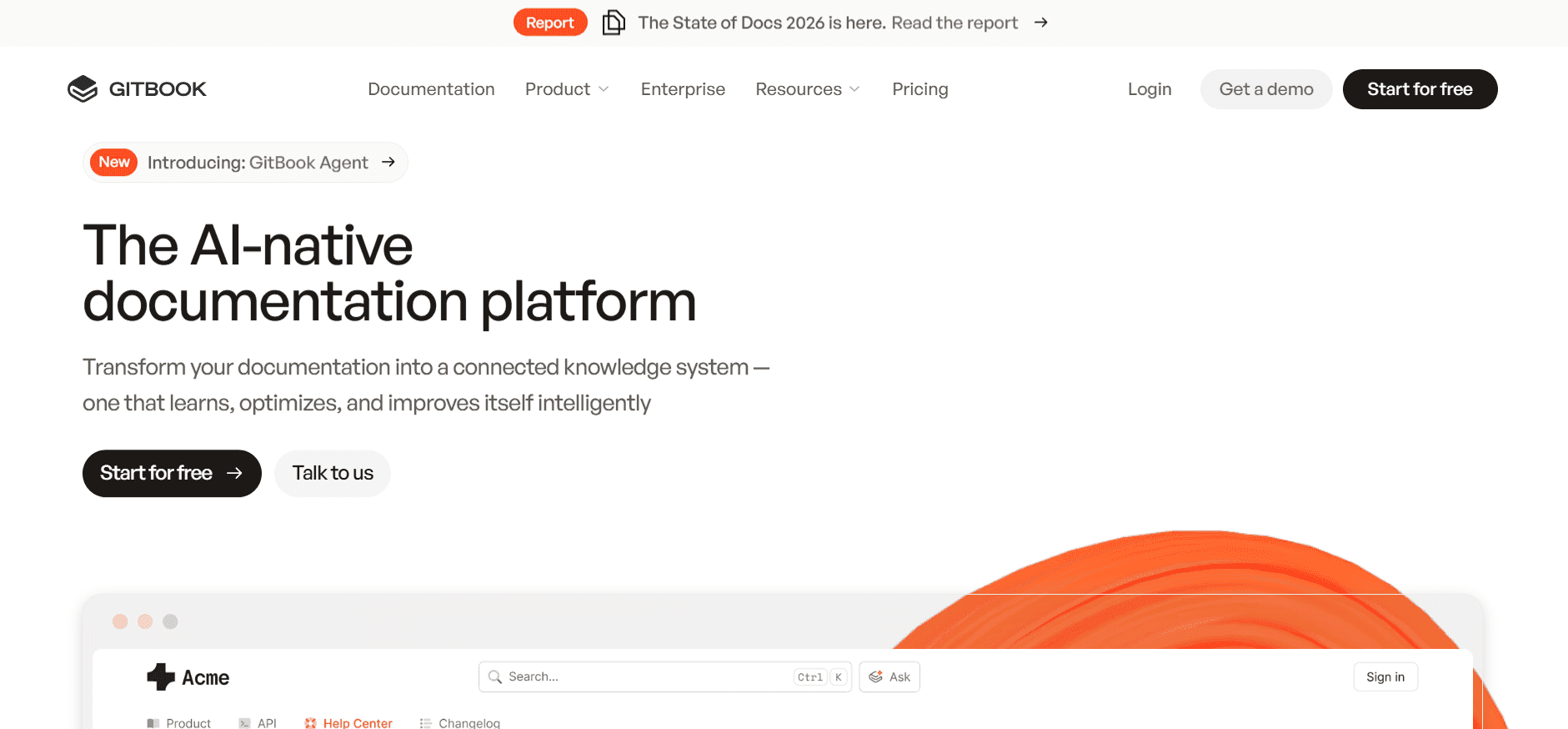Switch to the Product tab in Acme

179,723
